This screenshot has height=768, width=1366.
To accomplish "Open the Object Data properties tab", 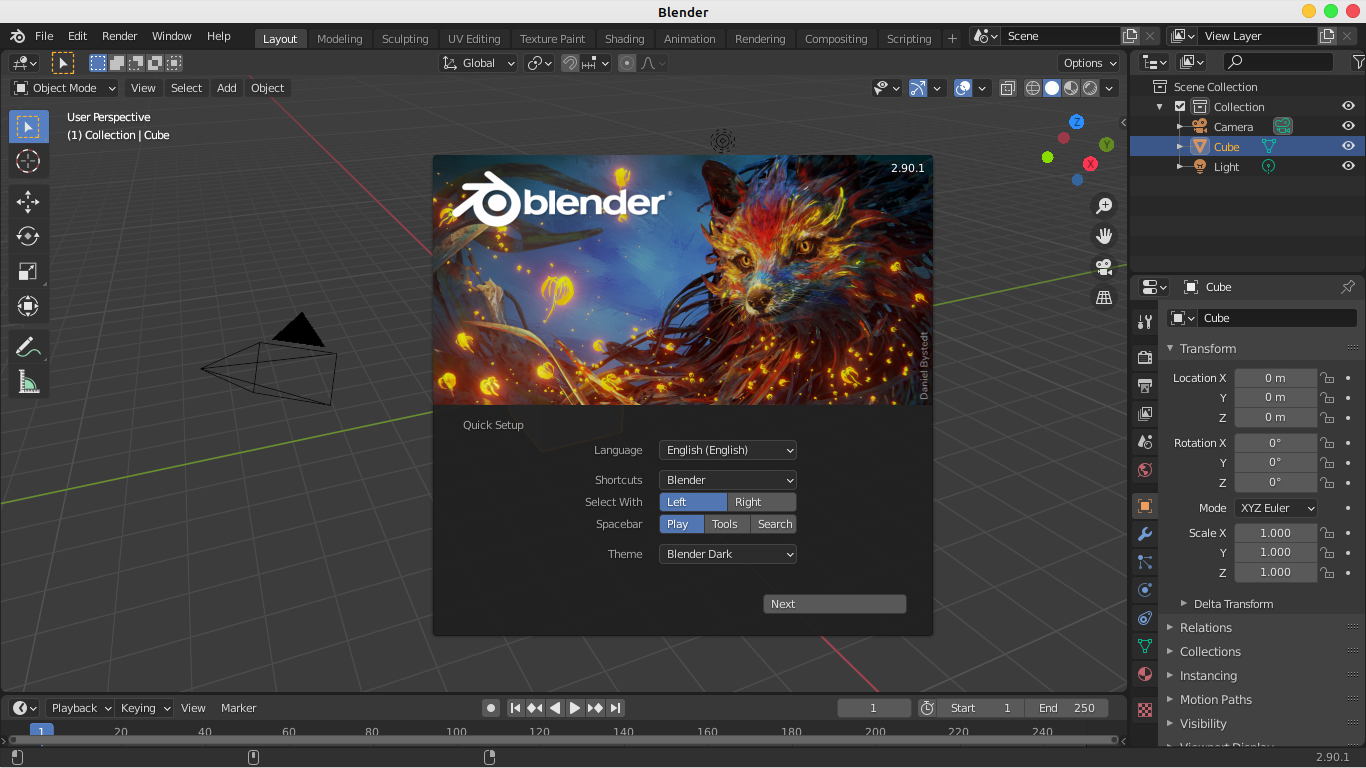I will (1145, 646).
